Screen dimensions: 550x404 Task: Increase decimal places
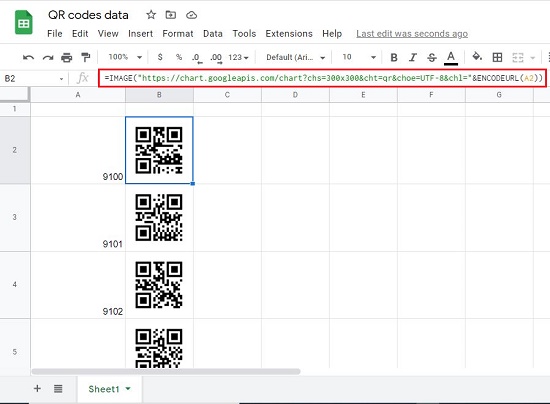coord(216,58)
